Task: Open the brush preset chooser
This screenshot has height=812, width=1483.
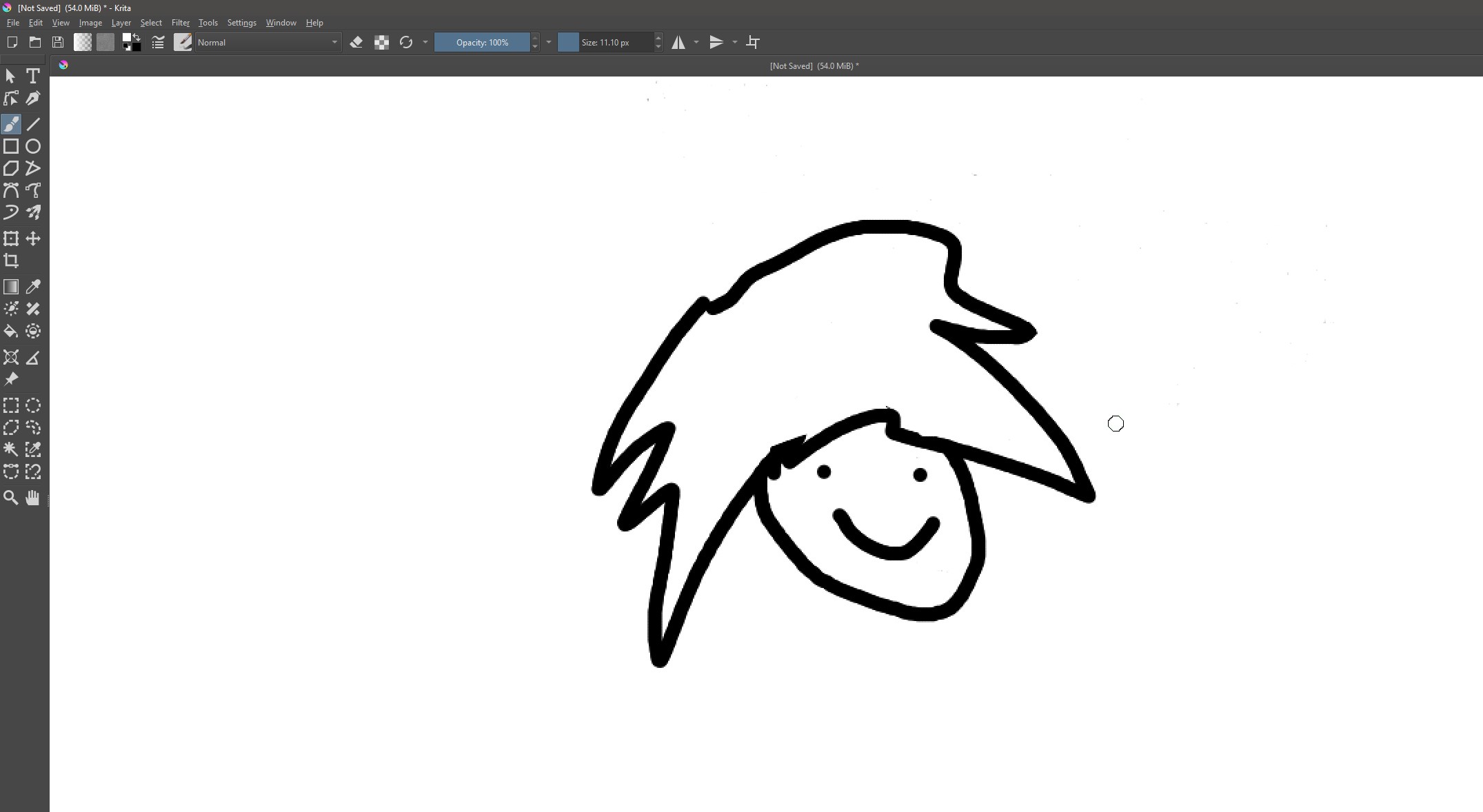Action: pos(183,43)
